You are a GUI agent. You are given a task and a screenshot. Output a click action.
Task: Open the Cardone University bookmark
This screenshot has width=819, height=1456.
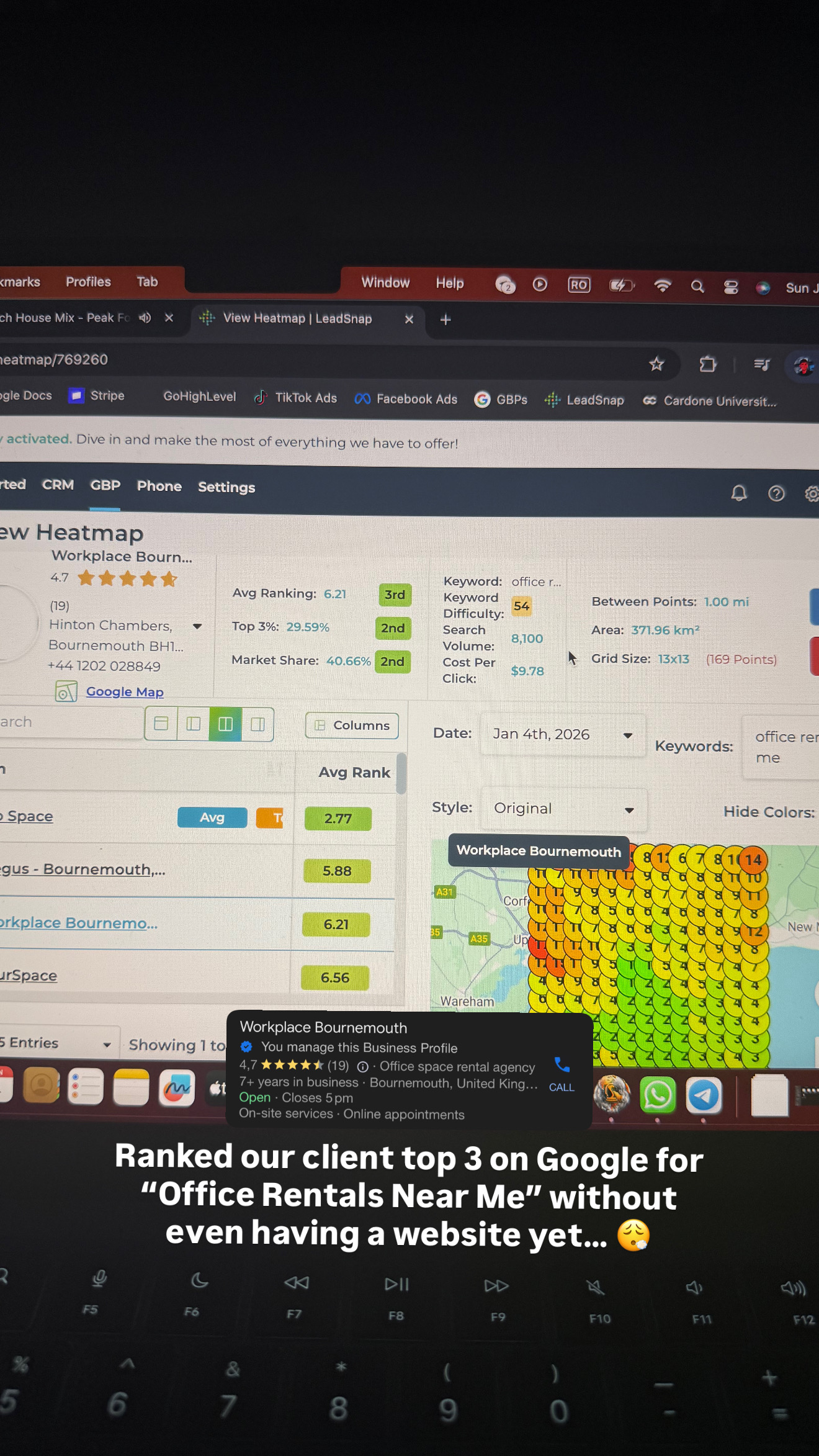[709, 401]
